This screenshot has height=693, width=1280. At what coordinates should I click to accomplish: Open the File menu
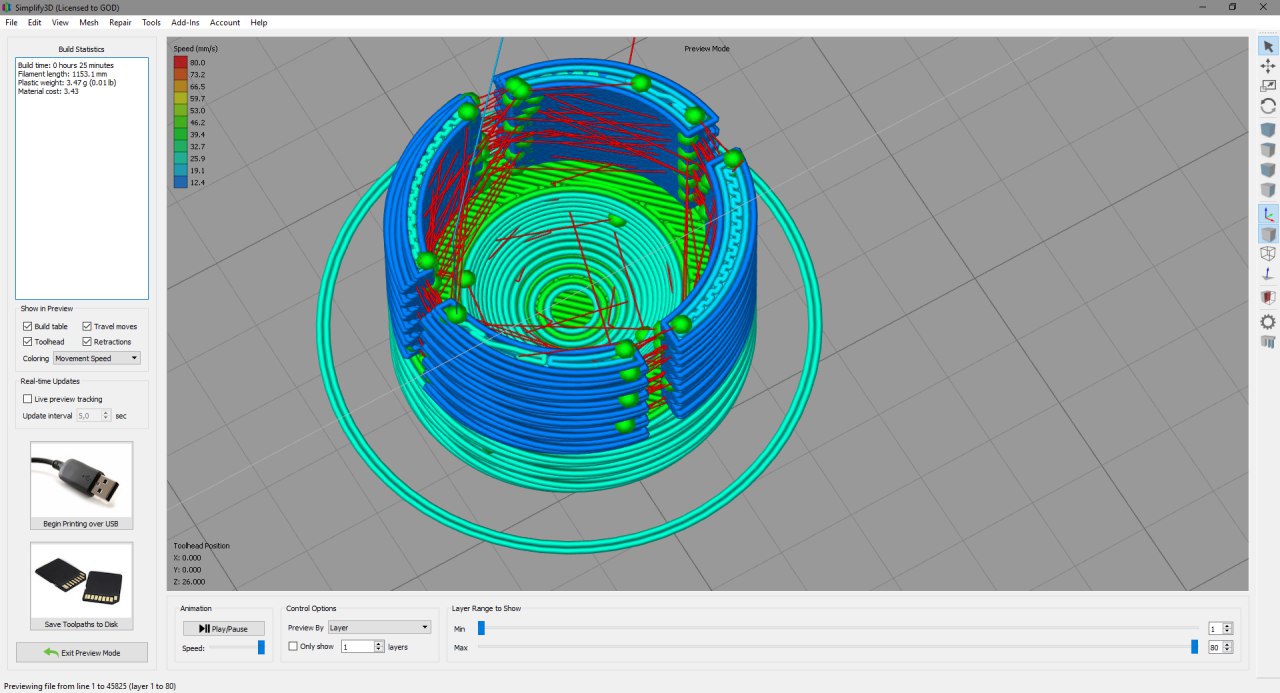click(11, 22)
